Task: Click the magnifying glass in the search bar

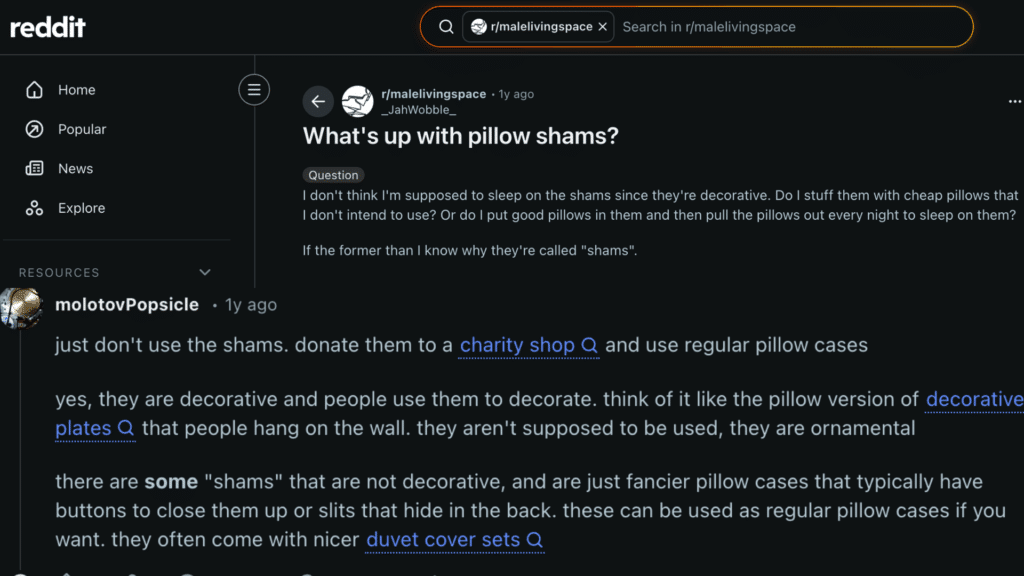Action: tap(446, 27)
